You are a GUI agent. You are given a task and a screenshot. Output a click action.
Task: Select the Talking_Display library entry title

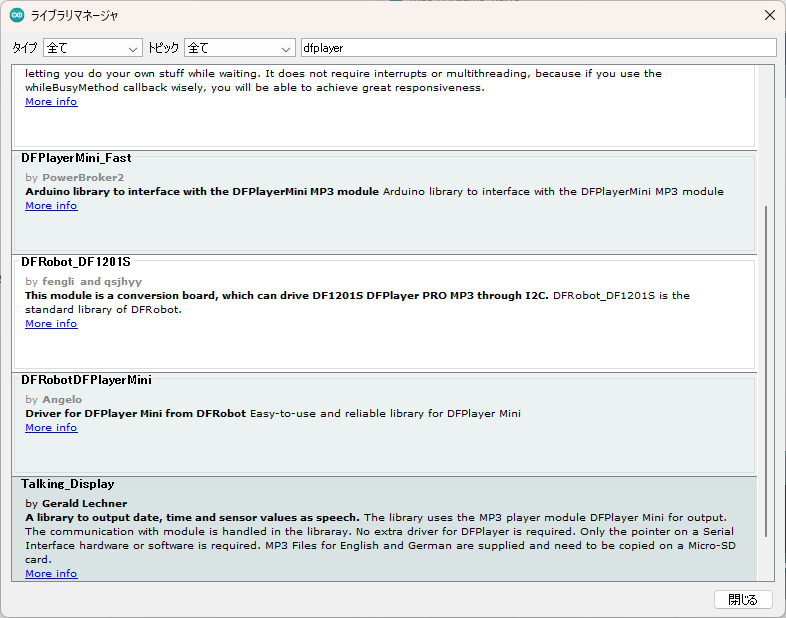coord(68,484)
